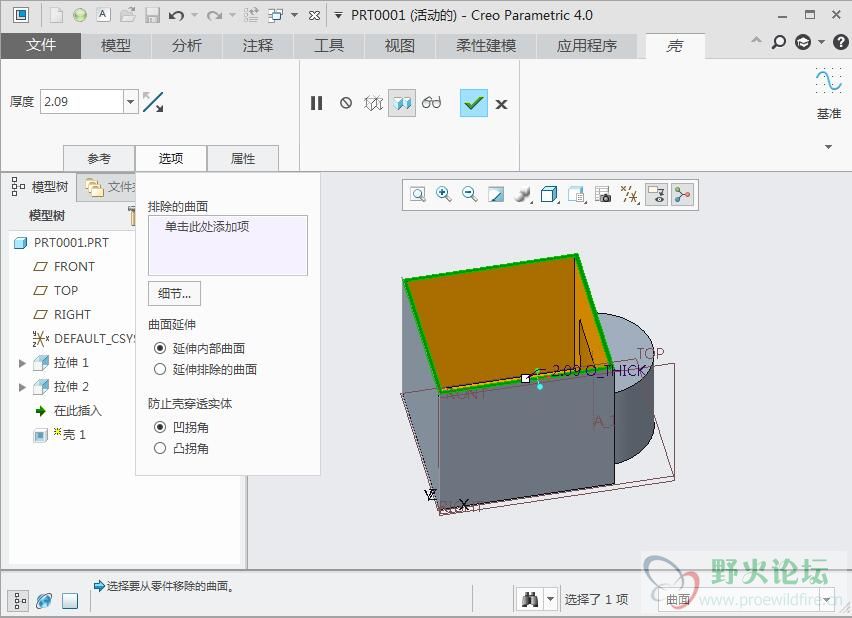The image size is (852, 618).
Task: Open the binoculars find tool
Action: (530, 599)
